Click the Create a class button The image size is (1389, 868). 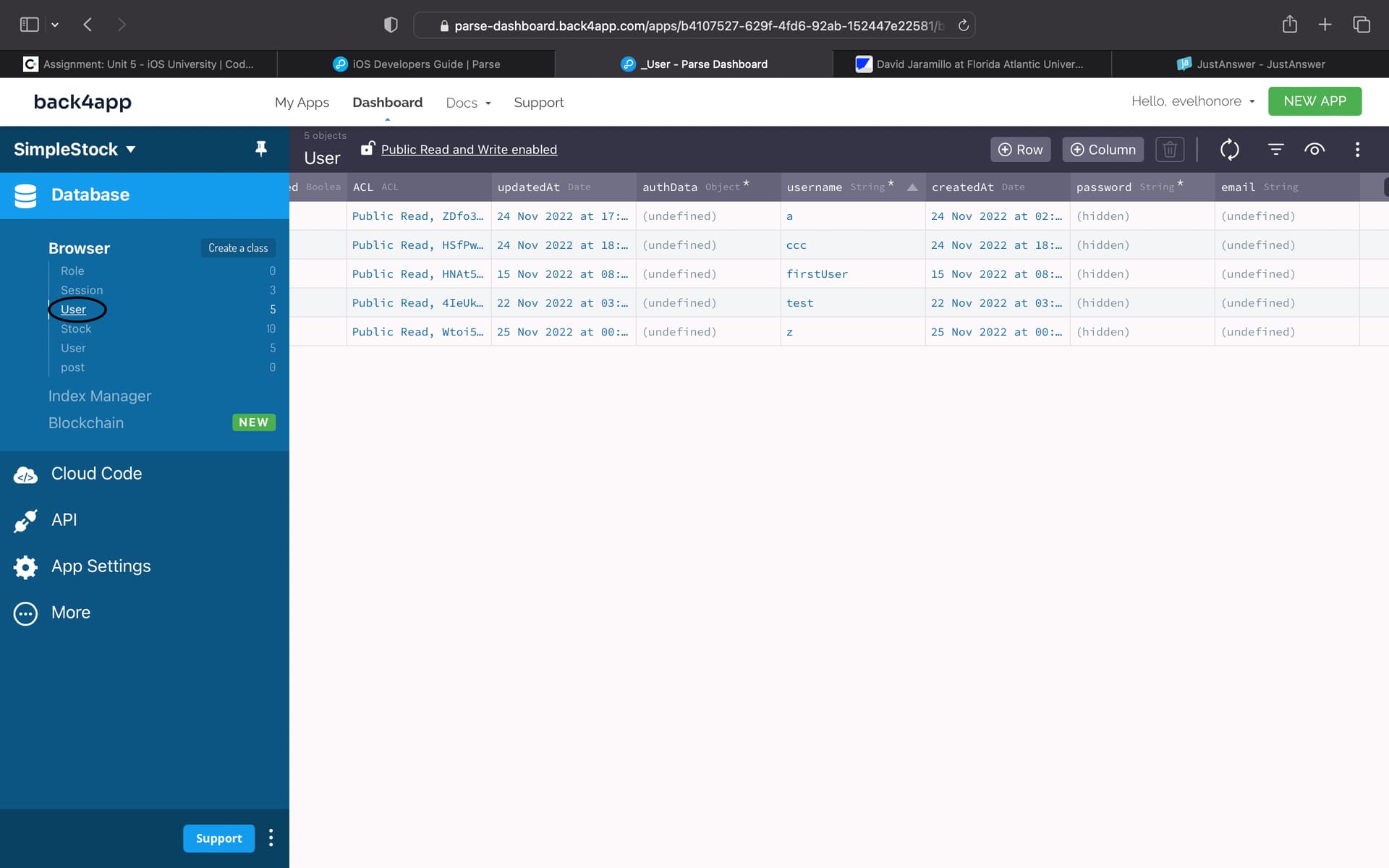238,248
